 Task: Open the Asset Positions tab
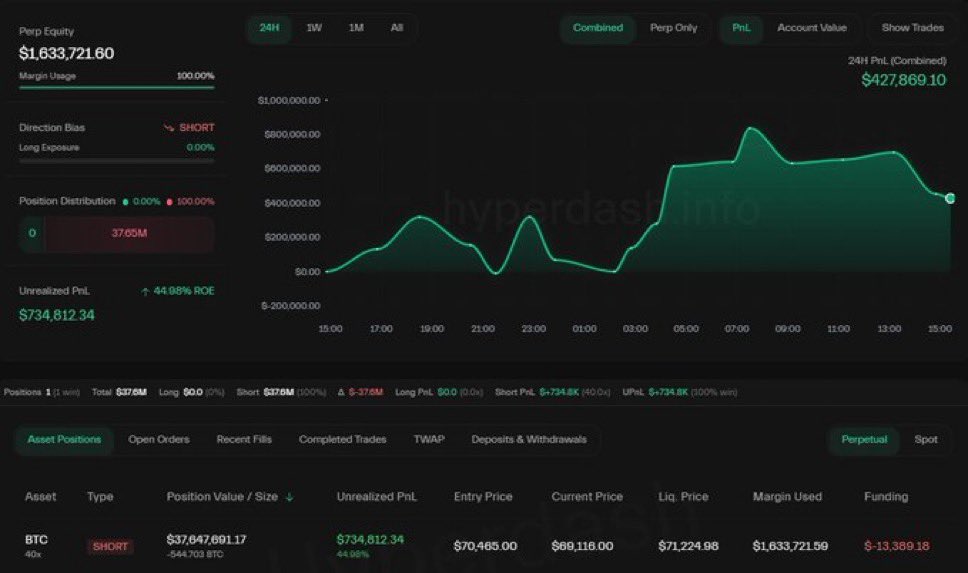point(64,440)
